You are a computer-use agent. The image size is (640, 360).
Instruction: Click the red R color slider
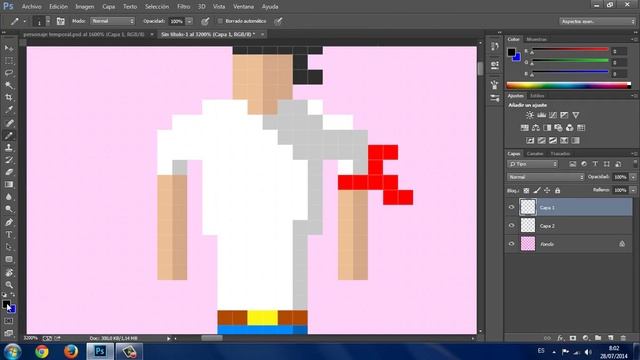pos(570,50)
